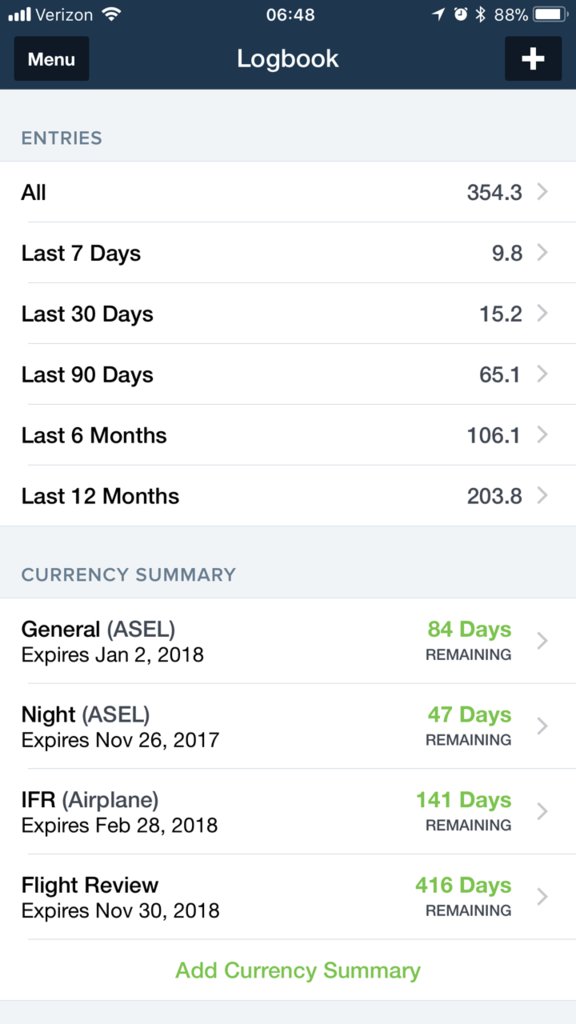The height and width of the screenshot is (1024, 576).
Task: Tap Add Currency Summary link
Action: 298,970
